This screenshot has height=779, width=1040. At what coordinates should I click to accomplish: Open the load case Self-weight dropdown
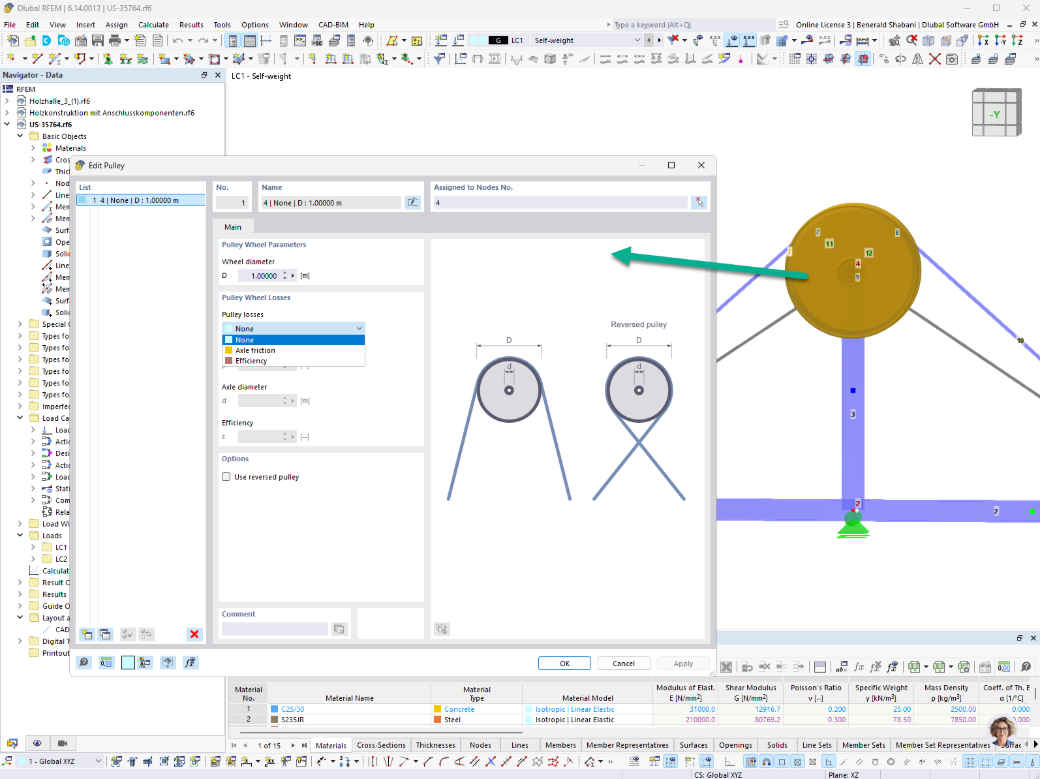[637, 40]
